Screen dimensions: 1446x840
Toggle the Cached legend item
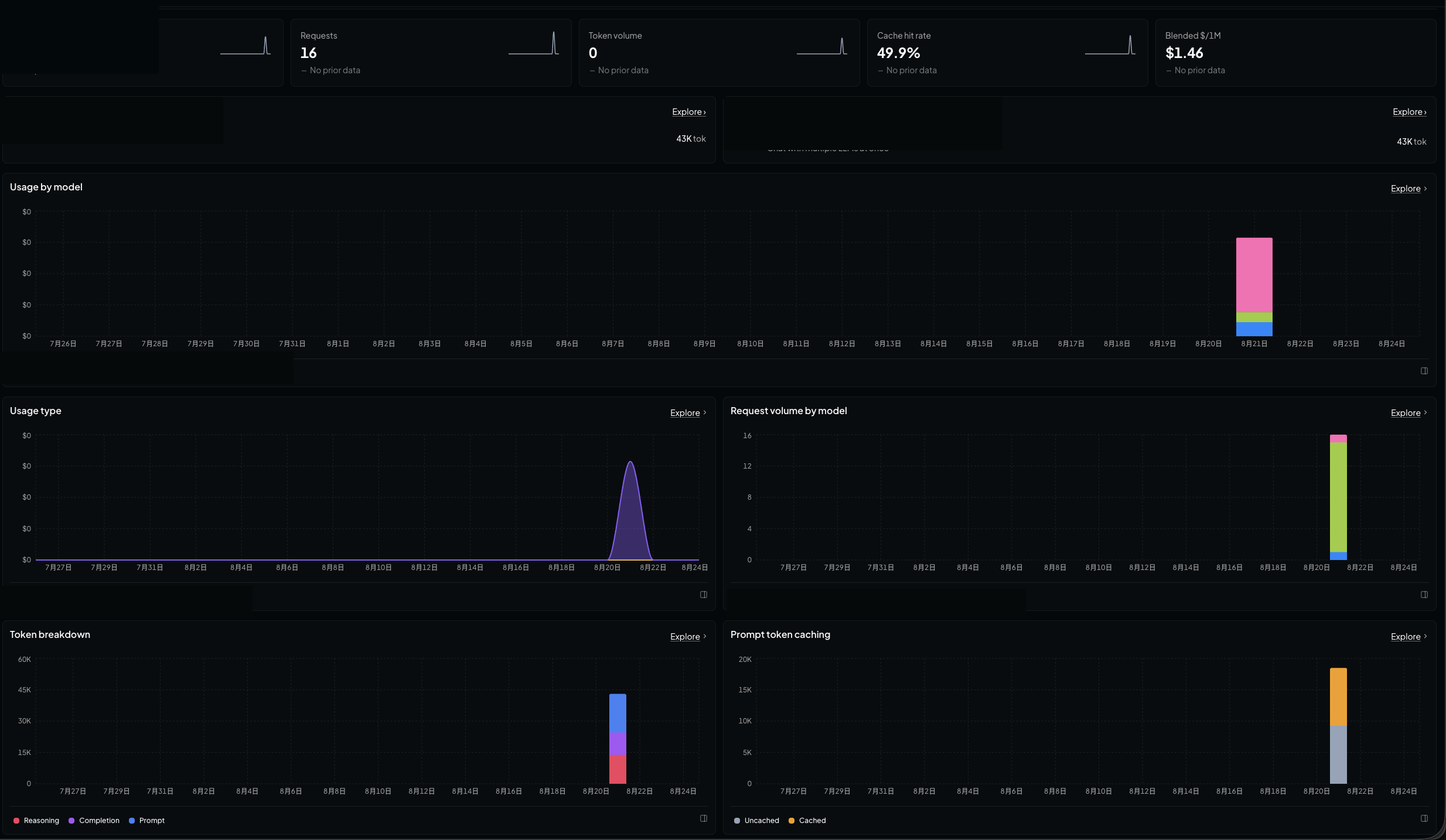[807, 821]
